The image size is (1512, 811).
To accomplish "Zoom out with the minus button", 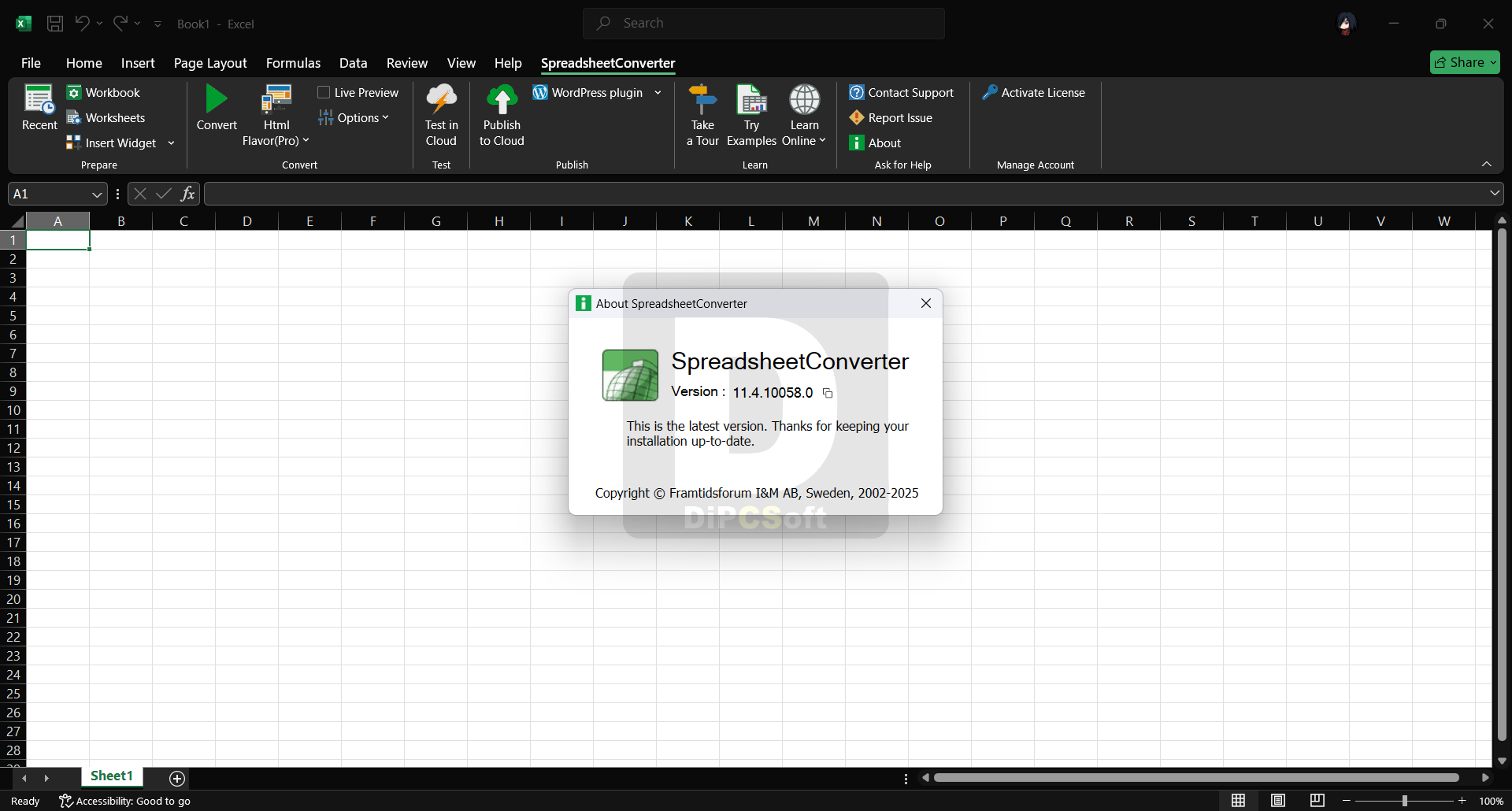I will [x=1346, y=801].
